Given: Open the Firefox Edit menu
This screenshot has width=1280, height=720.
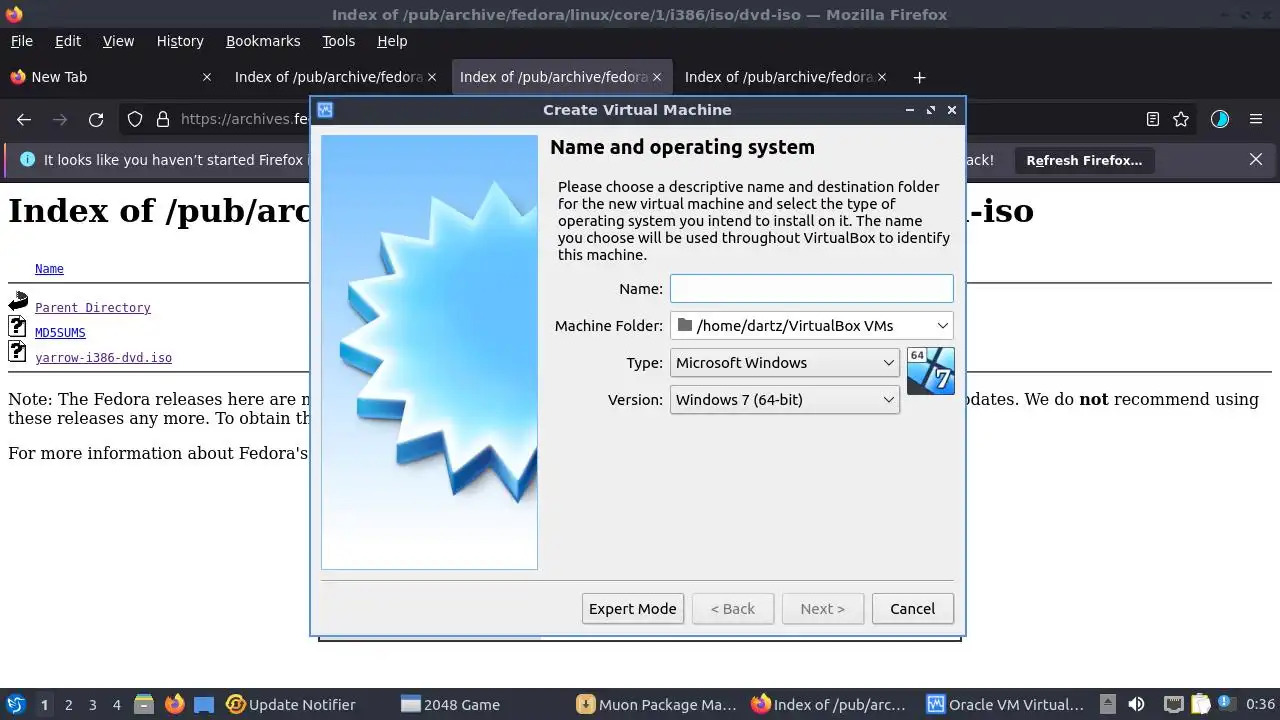Looking at the screenshot, I should coord(68,41).
